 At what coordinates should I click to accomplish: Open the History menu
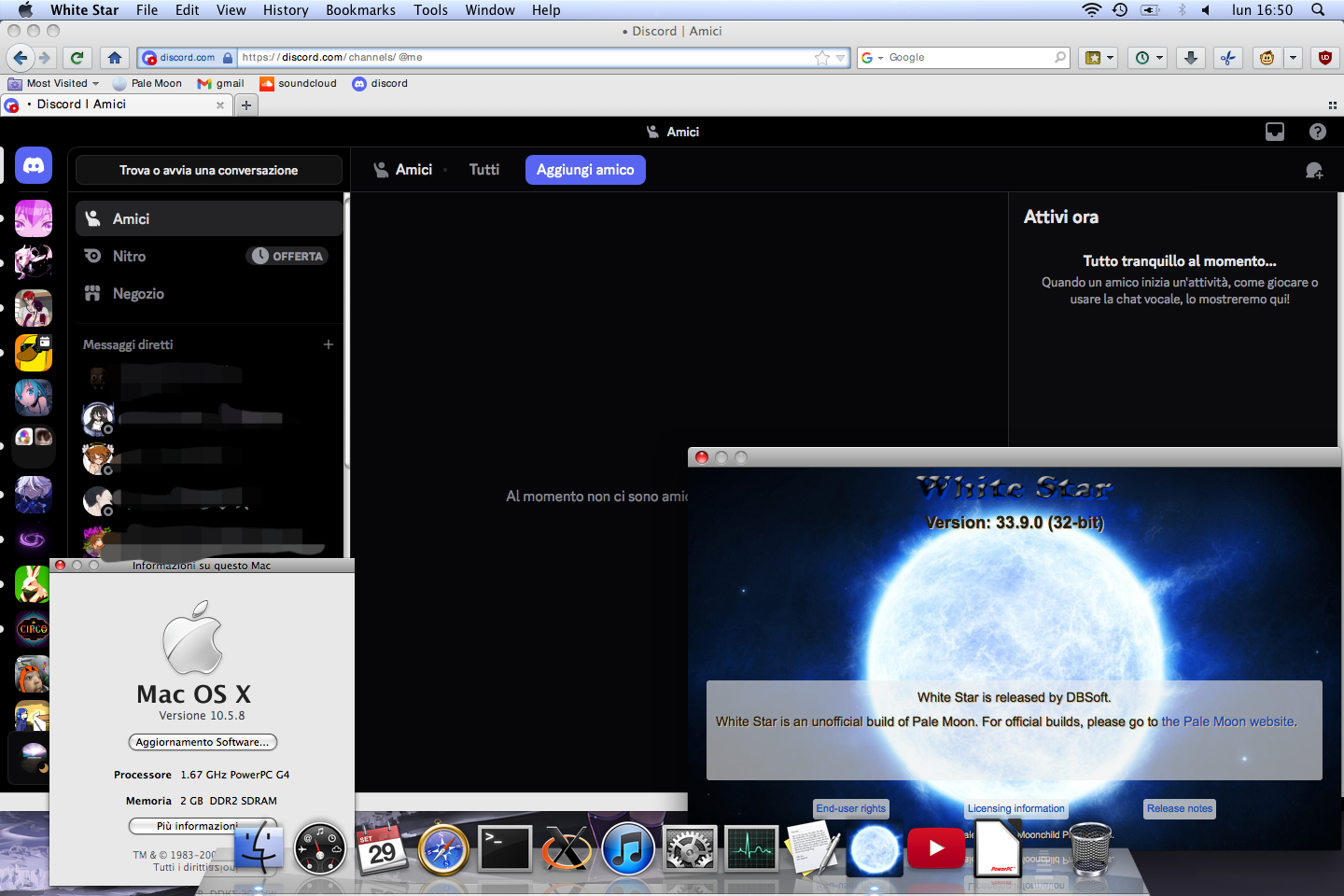pos(286,10)
